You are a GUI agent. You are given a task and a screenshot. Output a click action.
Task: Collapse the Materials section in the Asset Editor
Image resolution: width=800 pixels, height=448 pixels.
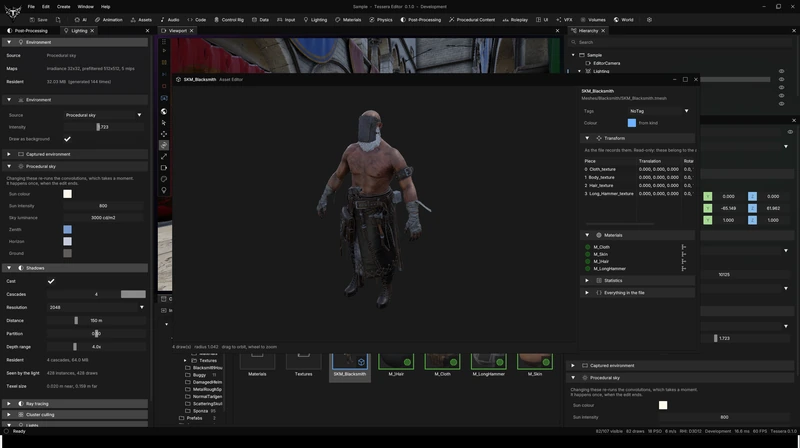(587, 235)
